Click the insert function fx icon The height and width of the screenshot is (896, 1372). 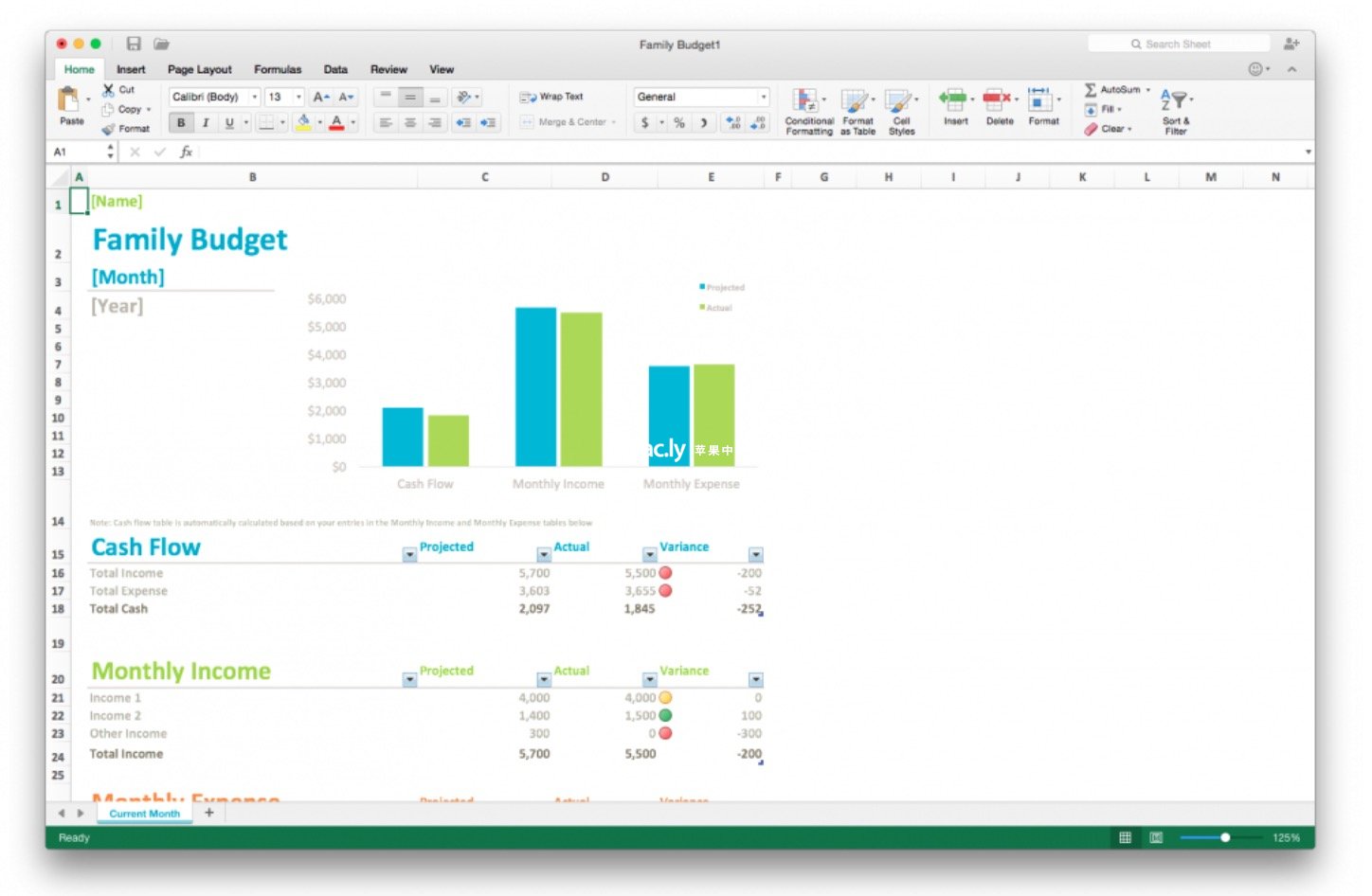[x=186, y=152]
